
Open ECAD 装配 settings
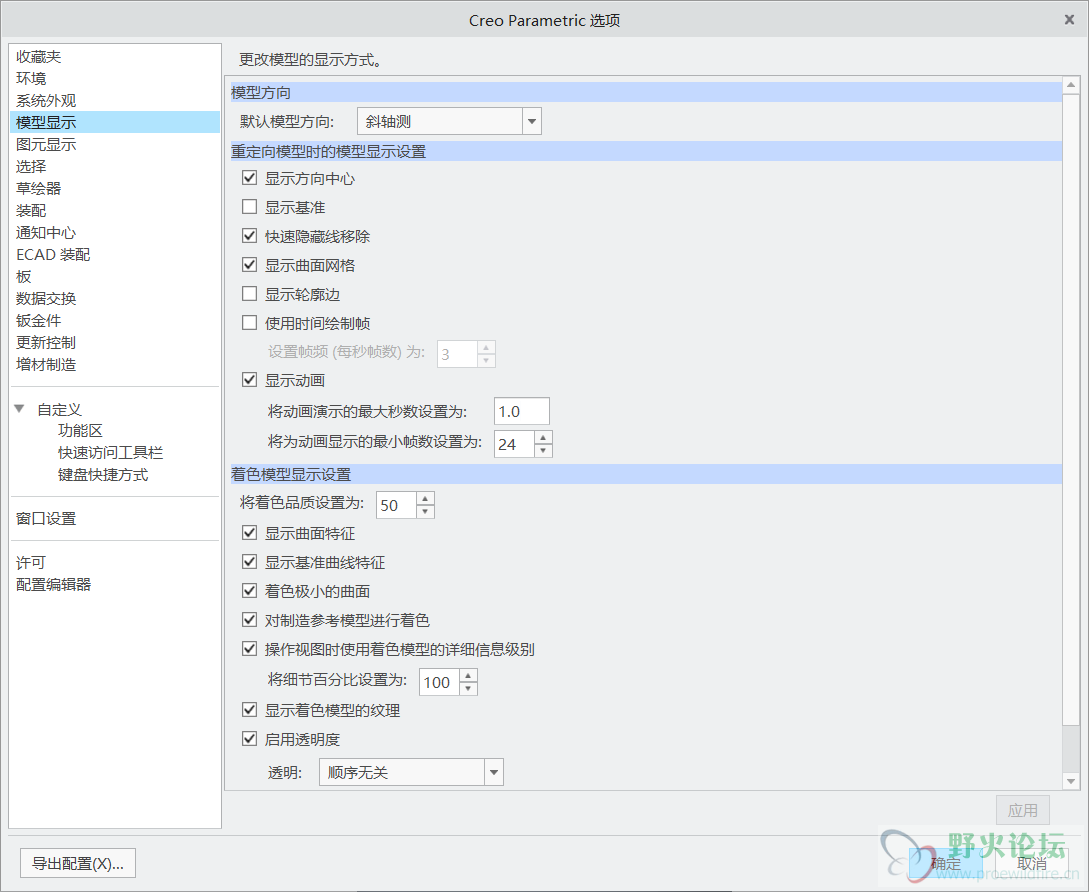point(53,255)
